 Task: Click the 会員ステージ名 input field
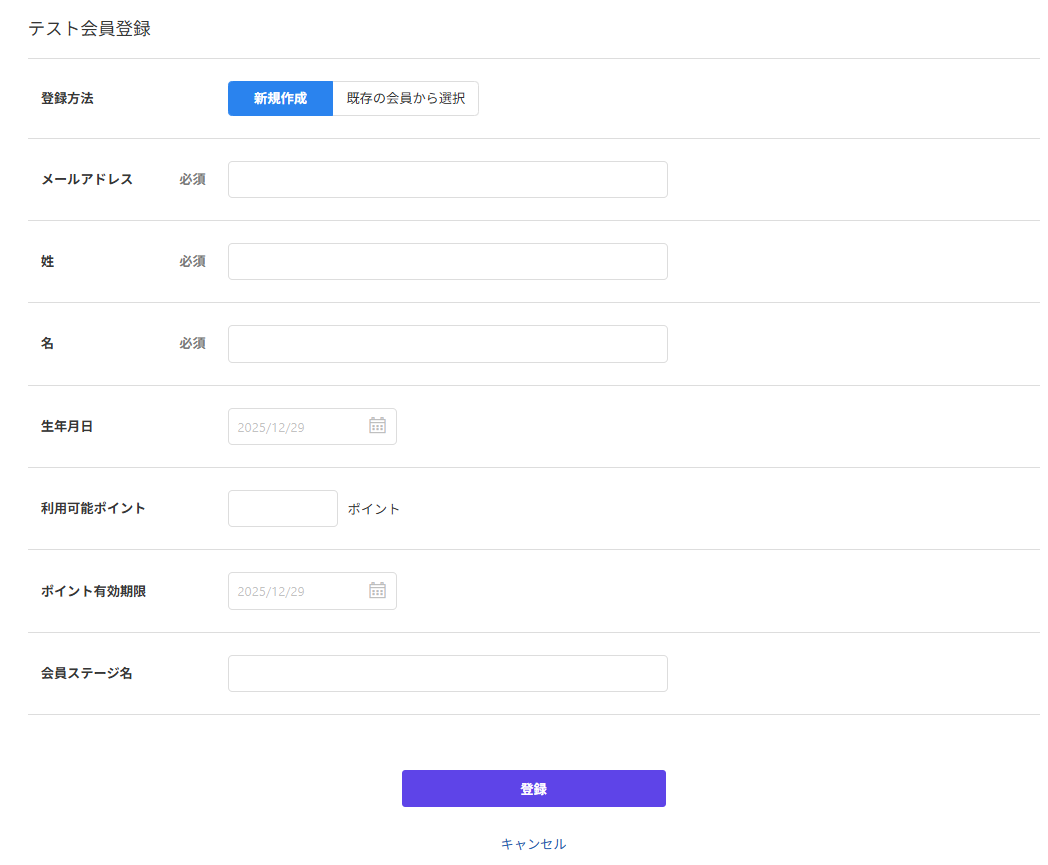pyautogui.click(x=447, y=673)
